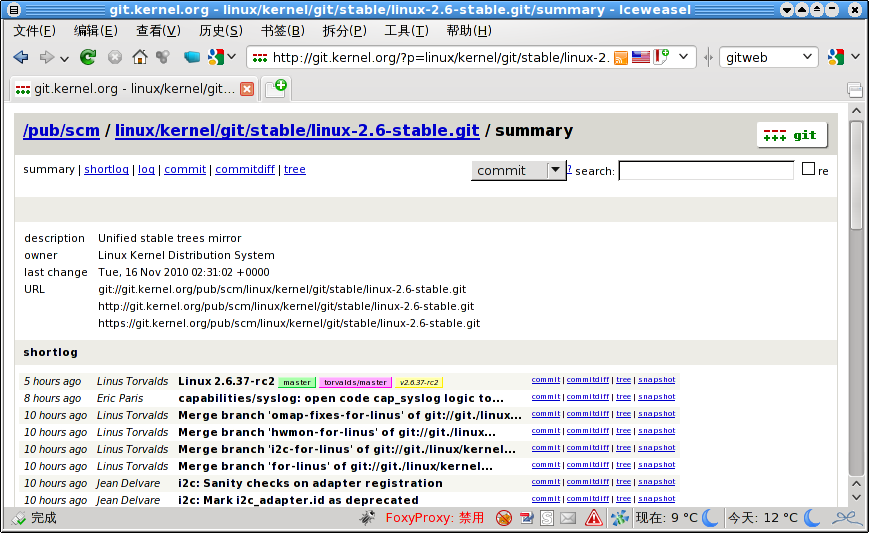
Task: Open the 查看(V) menu
Action: (x=159, y=31)
